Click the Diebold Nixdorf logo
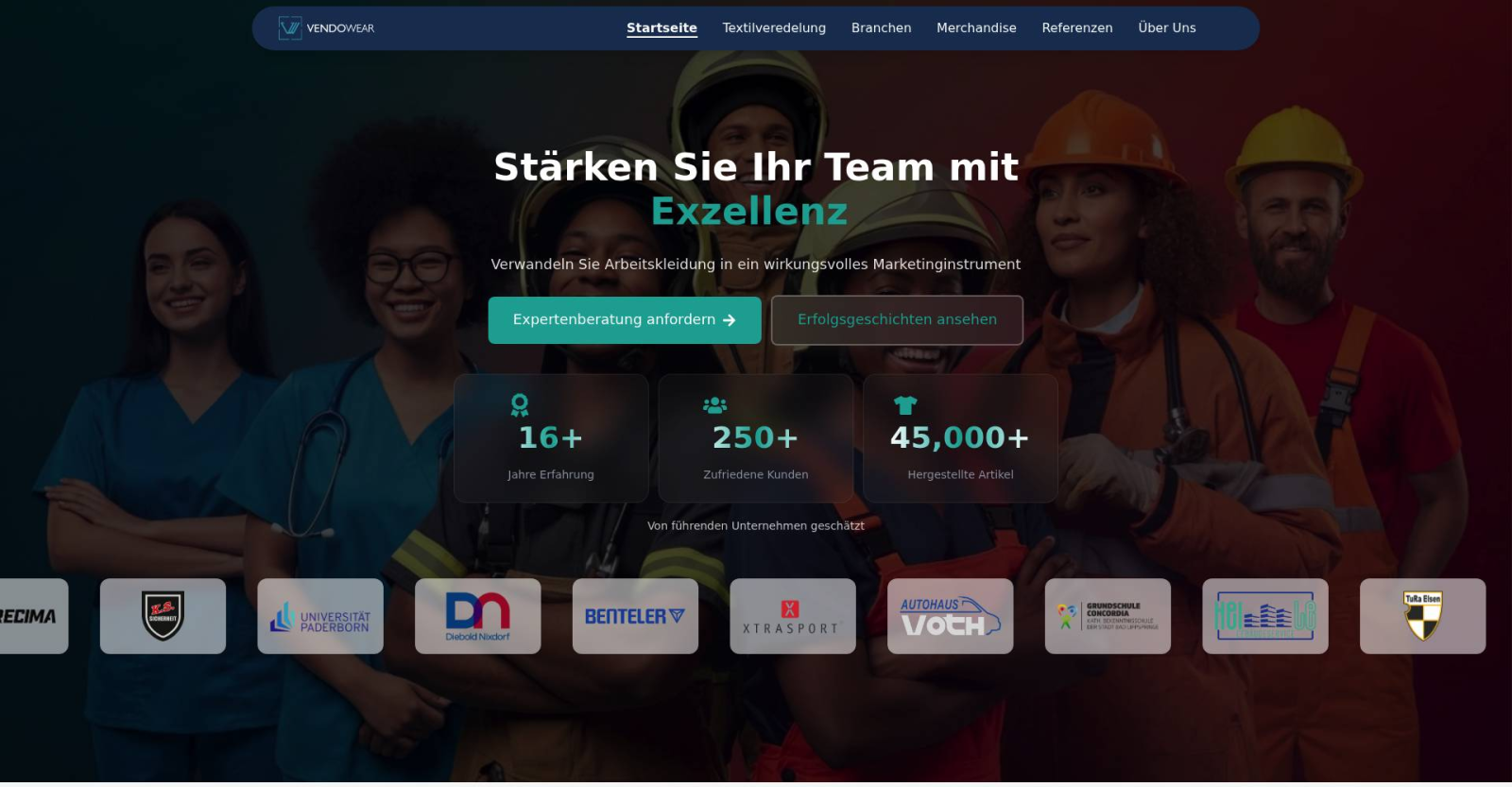Screen dimensions: 1512x787 click(x=478, y=617)
